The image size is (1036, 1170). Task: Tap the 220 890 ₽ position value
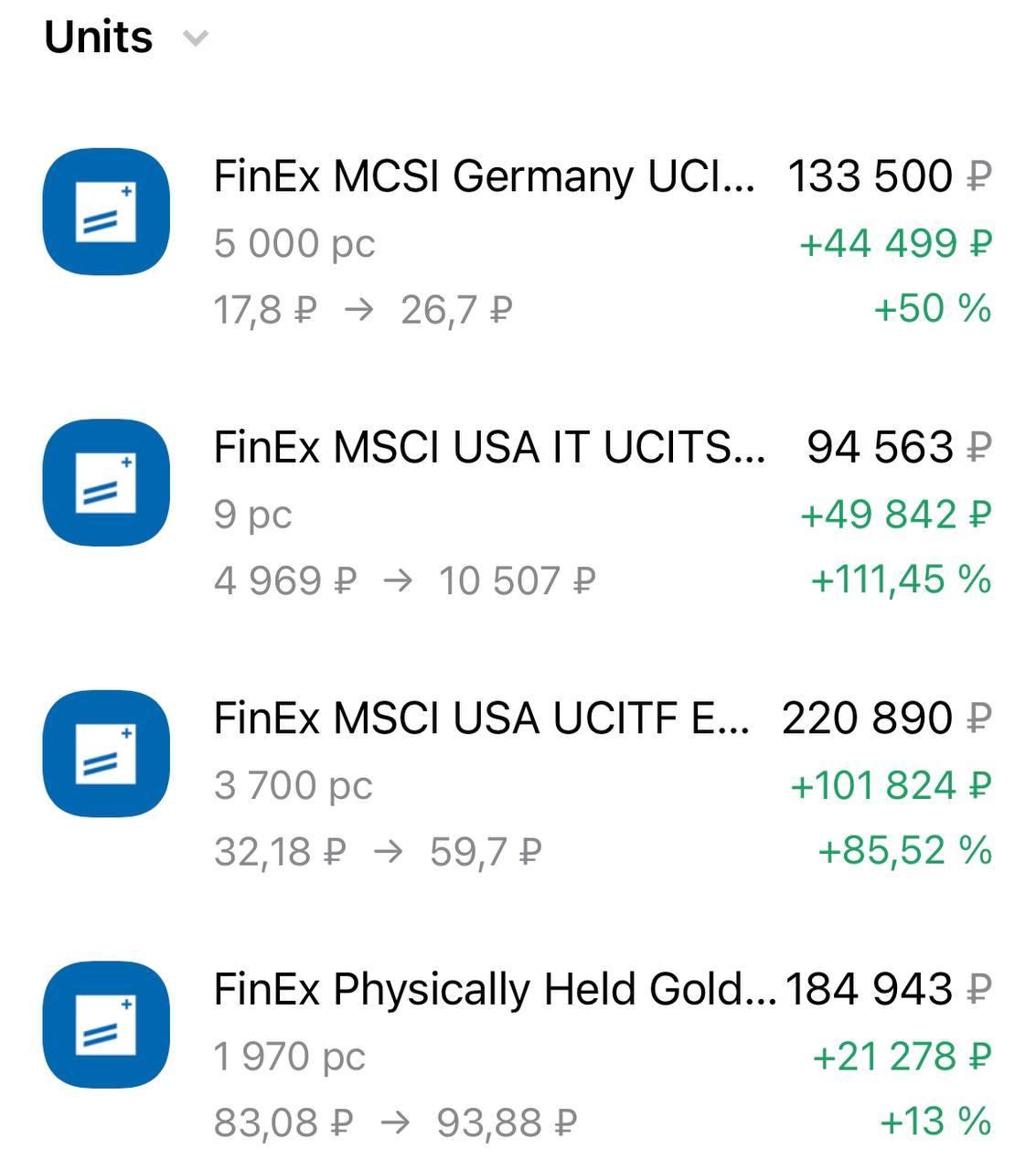pyautogui.click(x=886, y=718)
